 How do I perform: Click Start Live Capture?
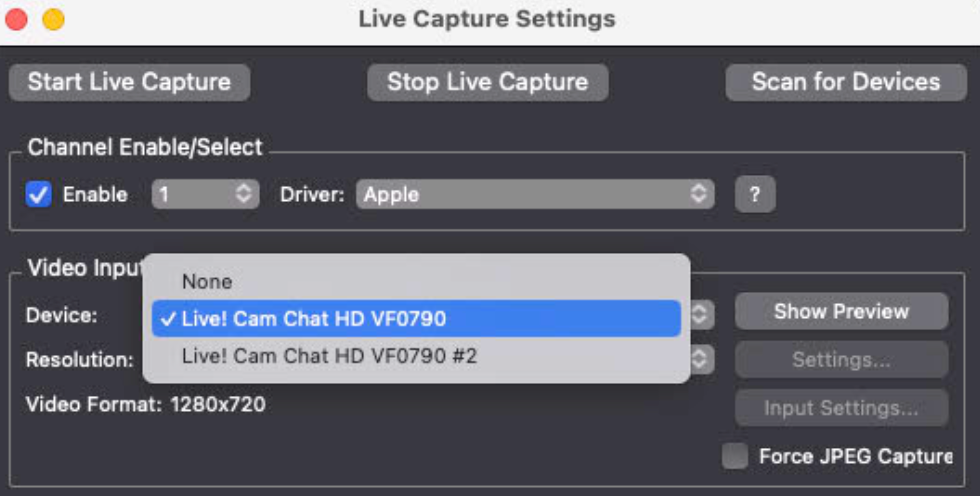(129, 82)
